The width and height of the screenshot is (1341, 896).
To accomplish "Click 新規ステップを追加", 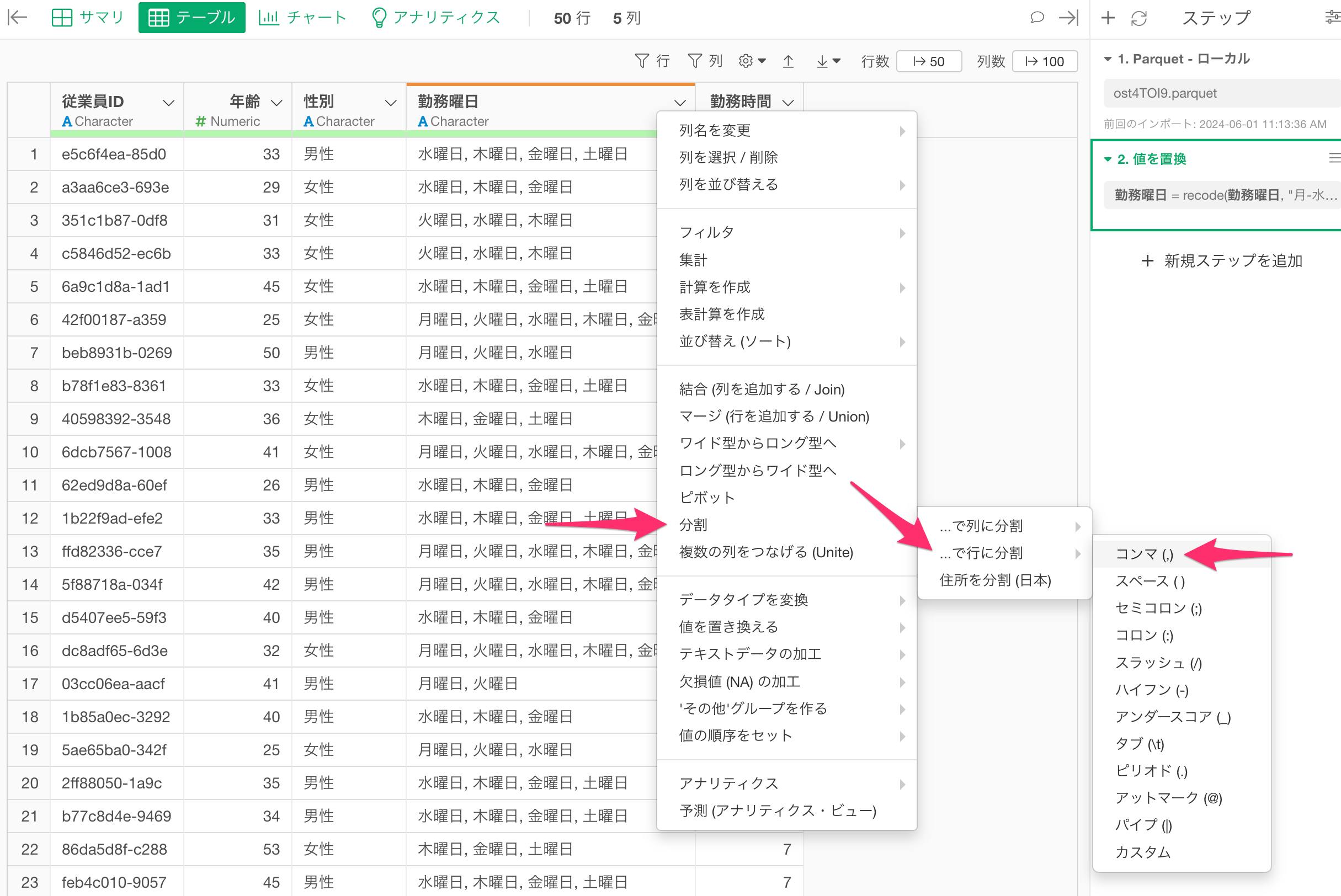I will (1222, 261).
